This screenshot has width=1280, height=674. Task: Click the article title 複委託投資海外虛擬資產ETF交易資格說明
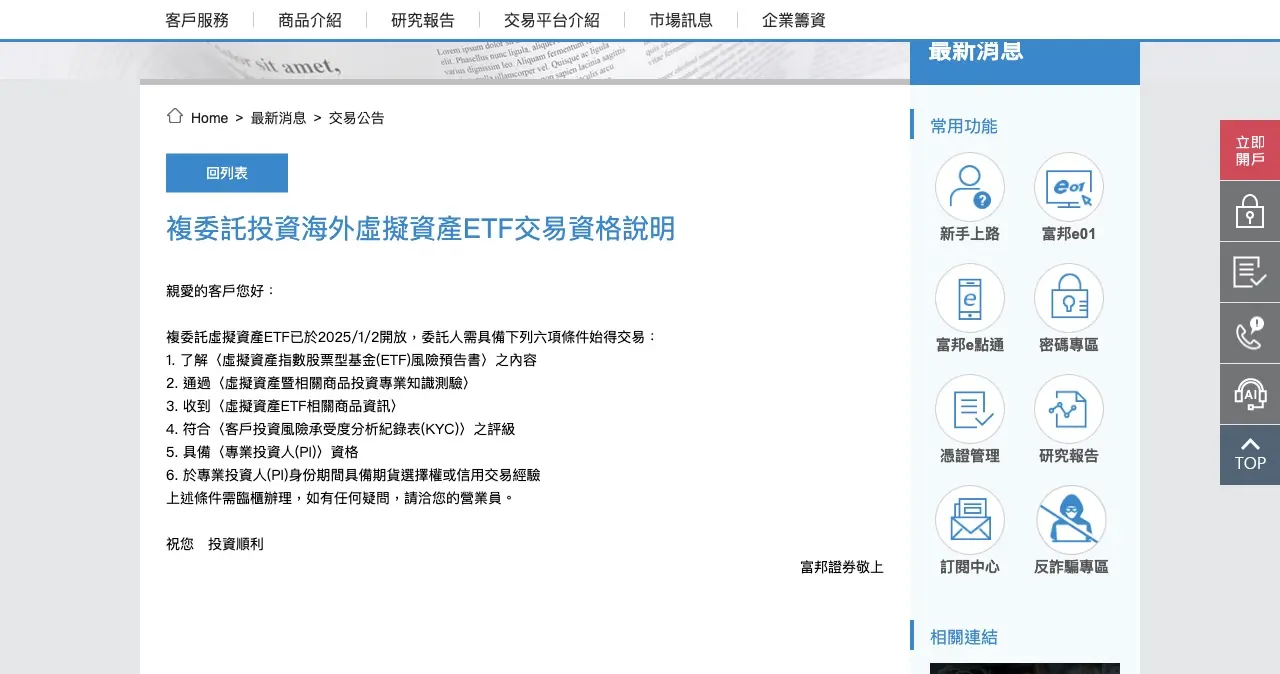[421, 228]
